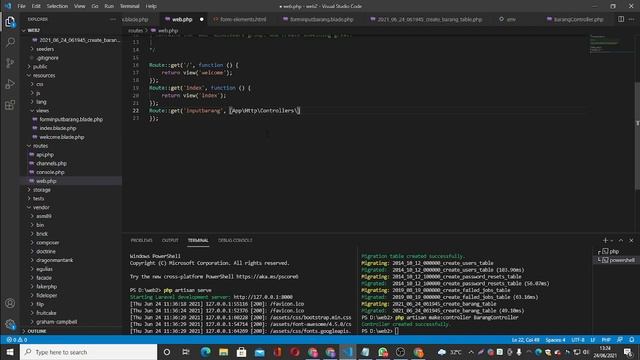Launch Microsoft Edge from the taskbar

pyautogui.click(x=205, y=352)
